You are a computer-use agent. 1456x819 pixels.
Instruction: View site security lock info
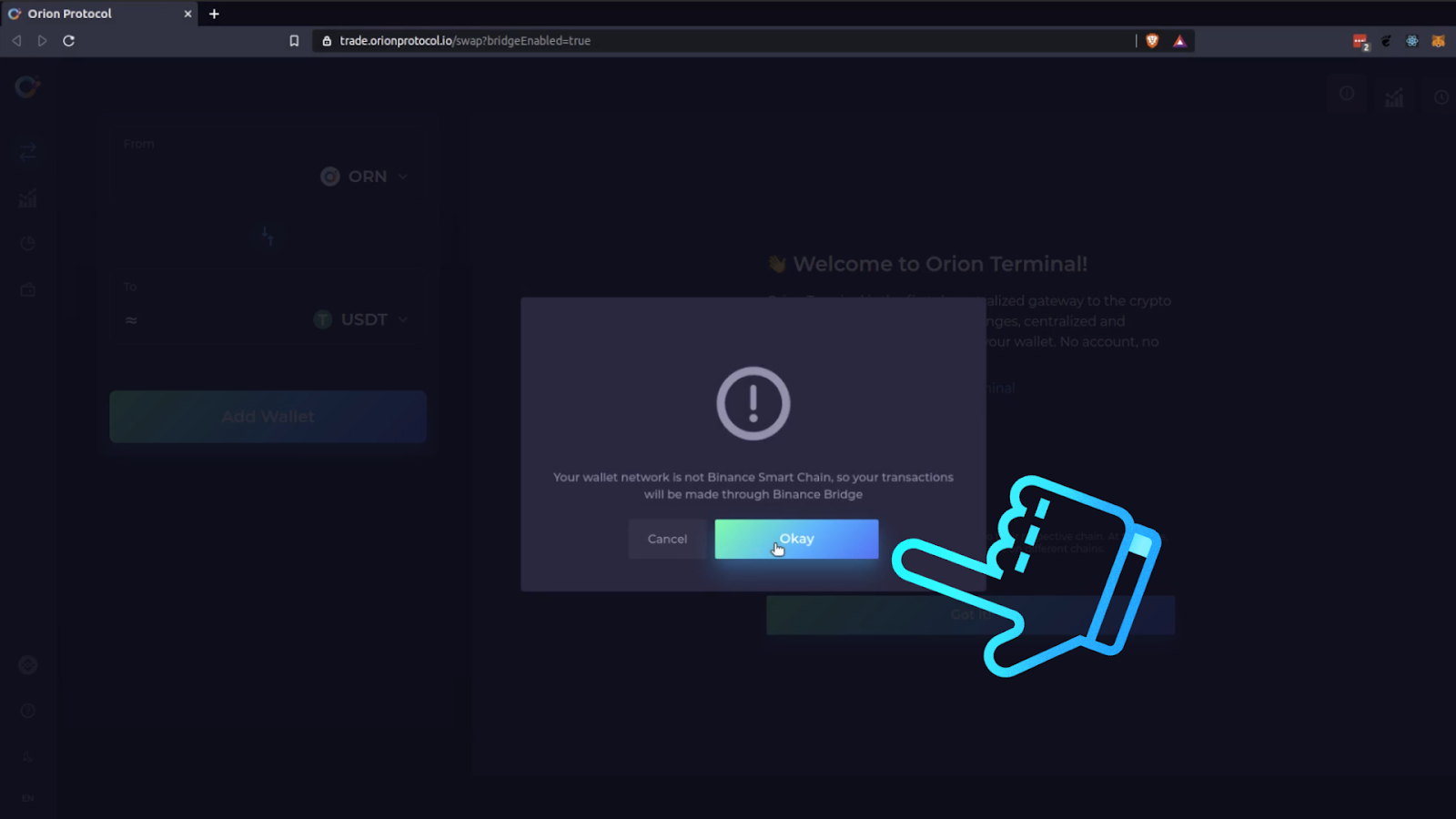point(327,41)
